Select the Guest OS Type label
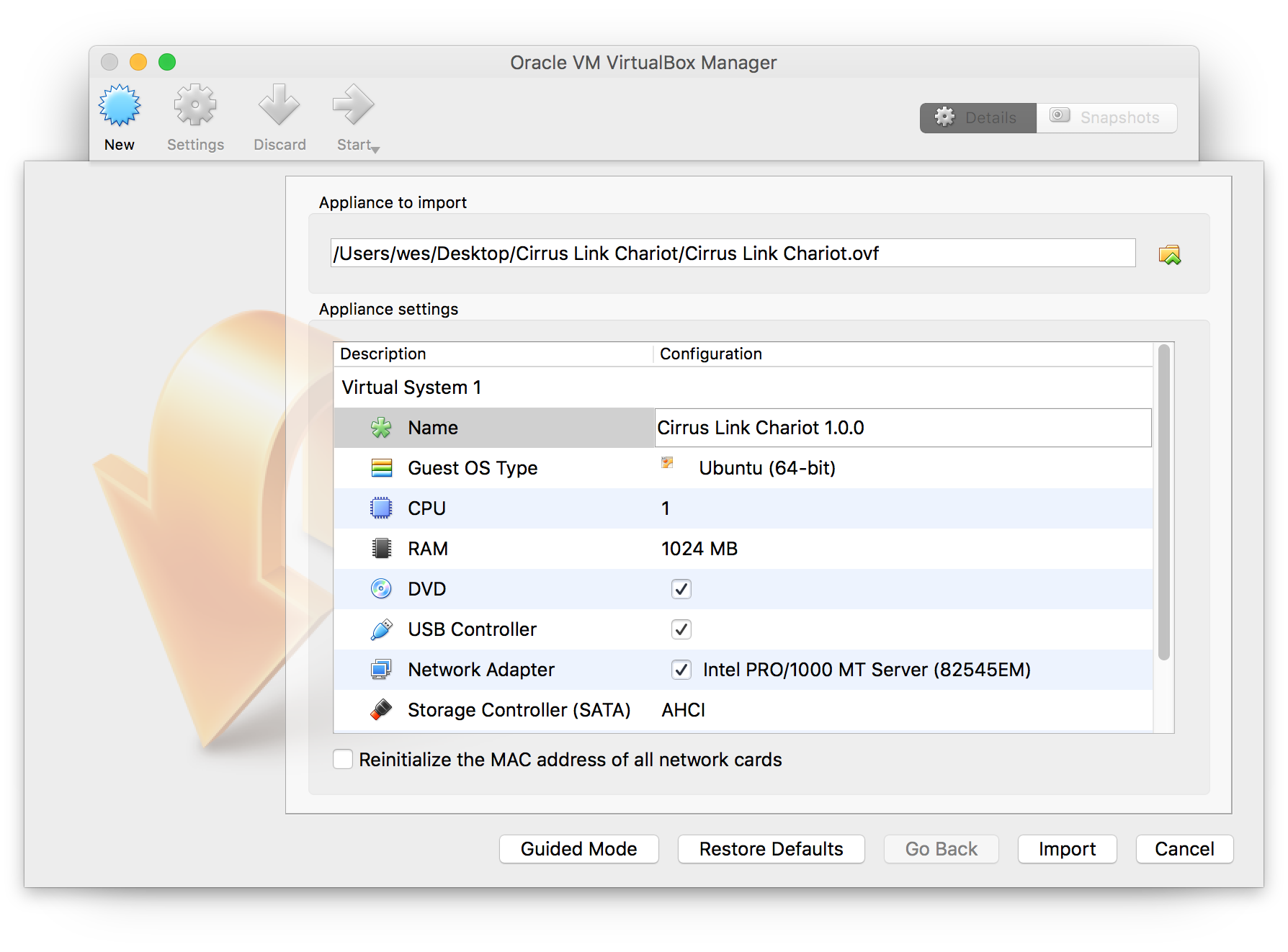 coord(473,468)
